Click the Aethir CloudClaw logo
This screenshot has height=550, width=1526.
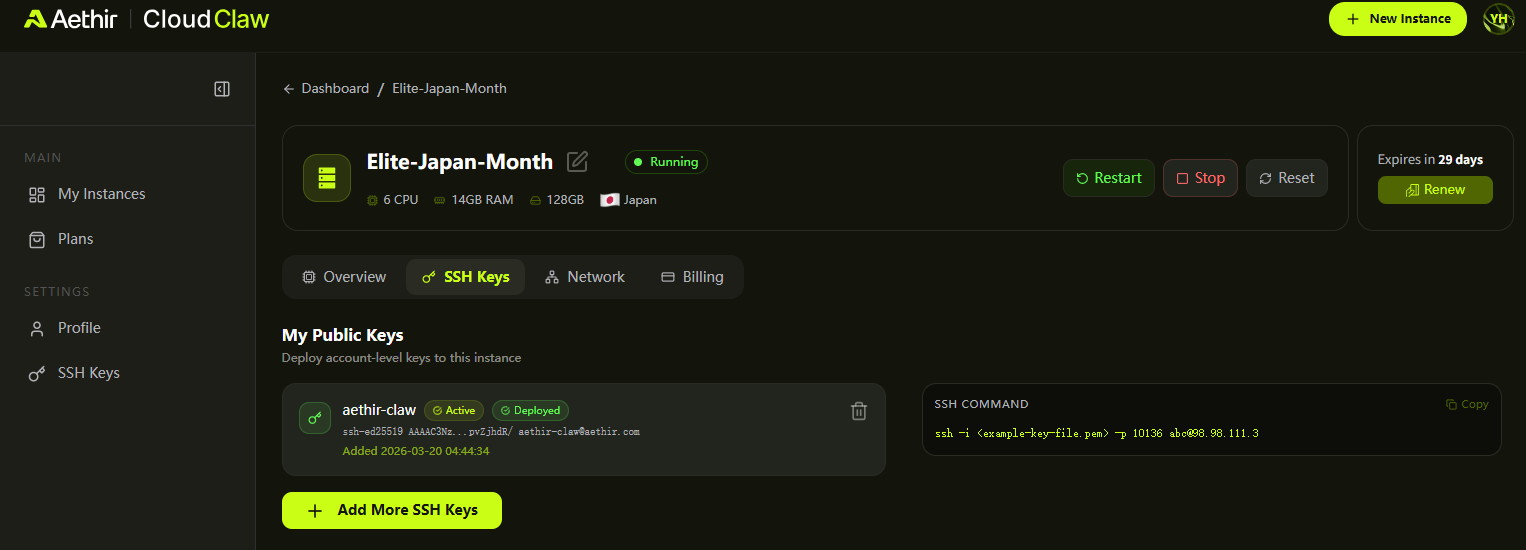(x=146, y=19)
